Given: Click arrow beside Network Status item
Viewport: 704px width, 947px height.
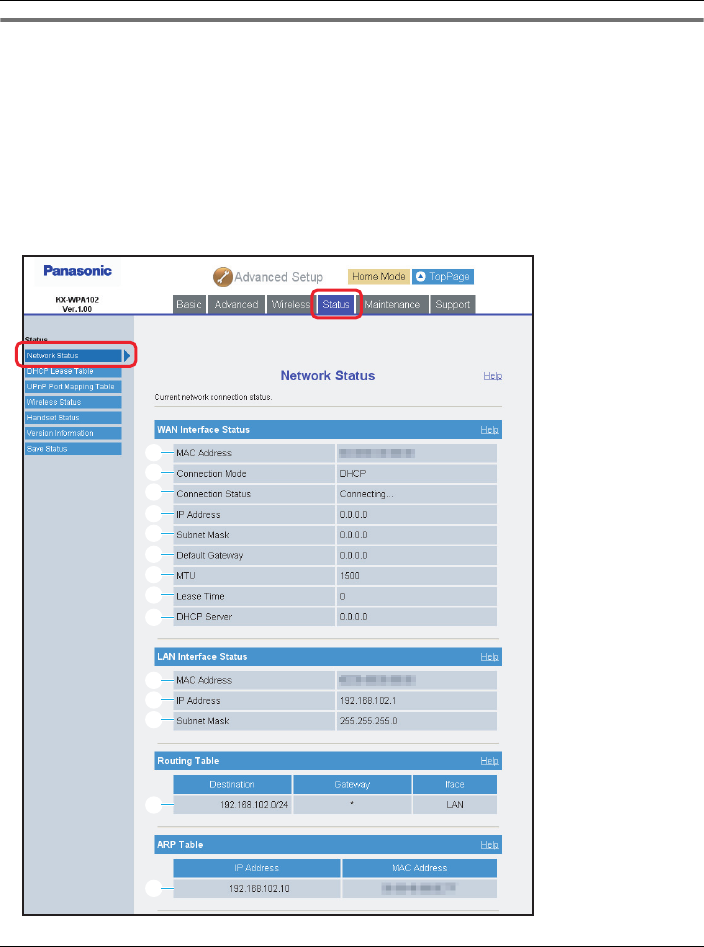Looking at the screenshot, I should (x=127, y=356).
